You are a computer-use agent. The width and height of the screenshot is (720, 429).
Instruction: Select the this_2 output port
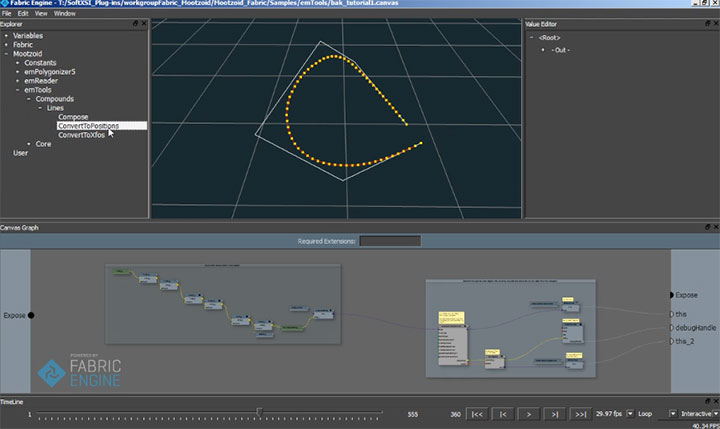click(x=671, y=341)
